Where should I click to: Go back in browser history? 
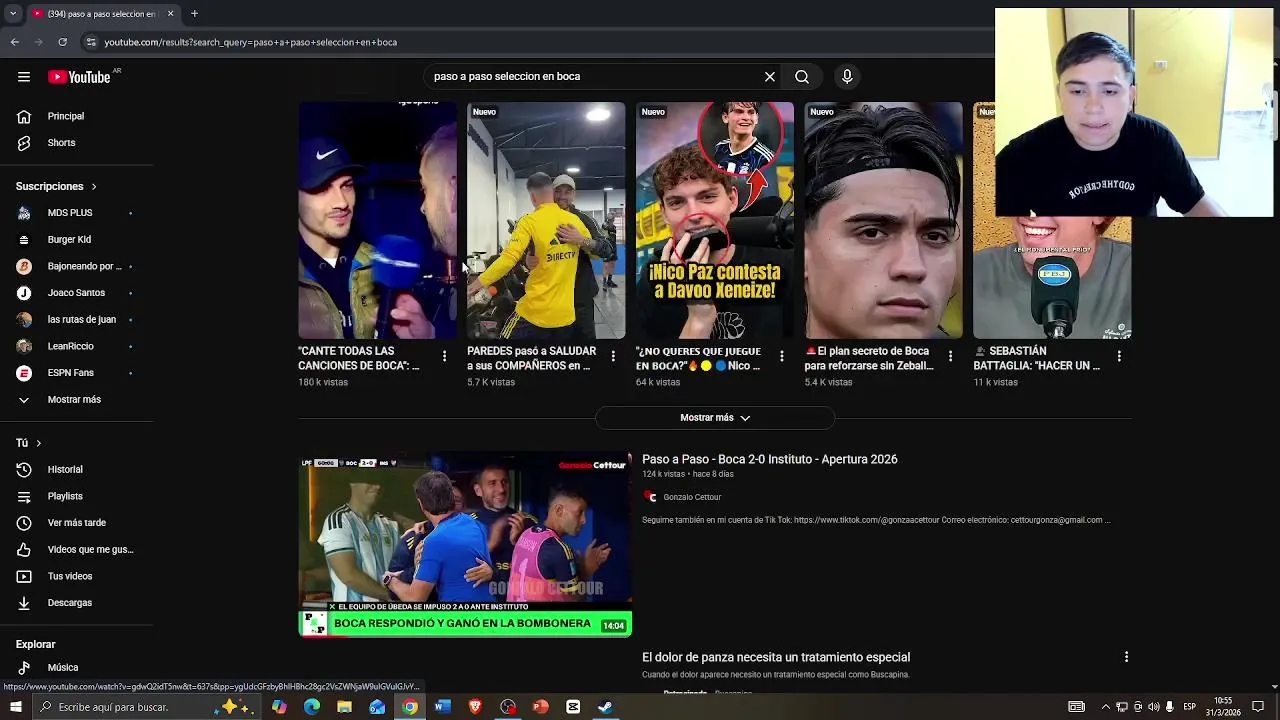tap(15, 42)
